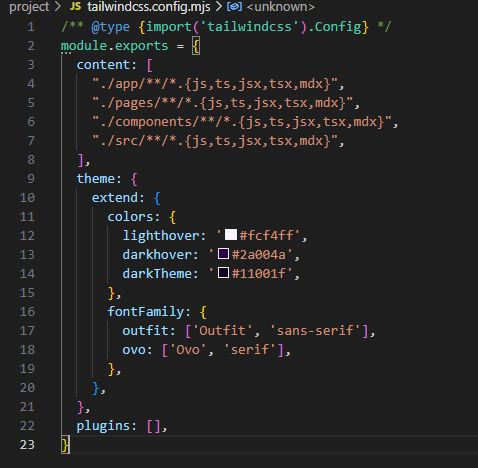Click the JS file icon in breadcrumb
The image size is (478, 468).
click(x=75, y=6)
